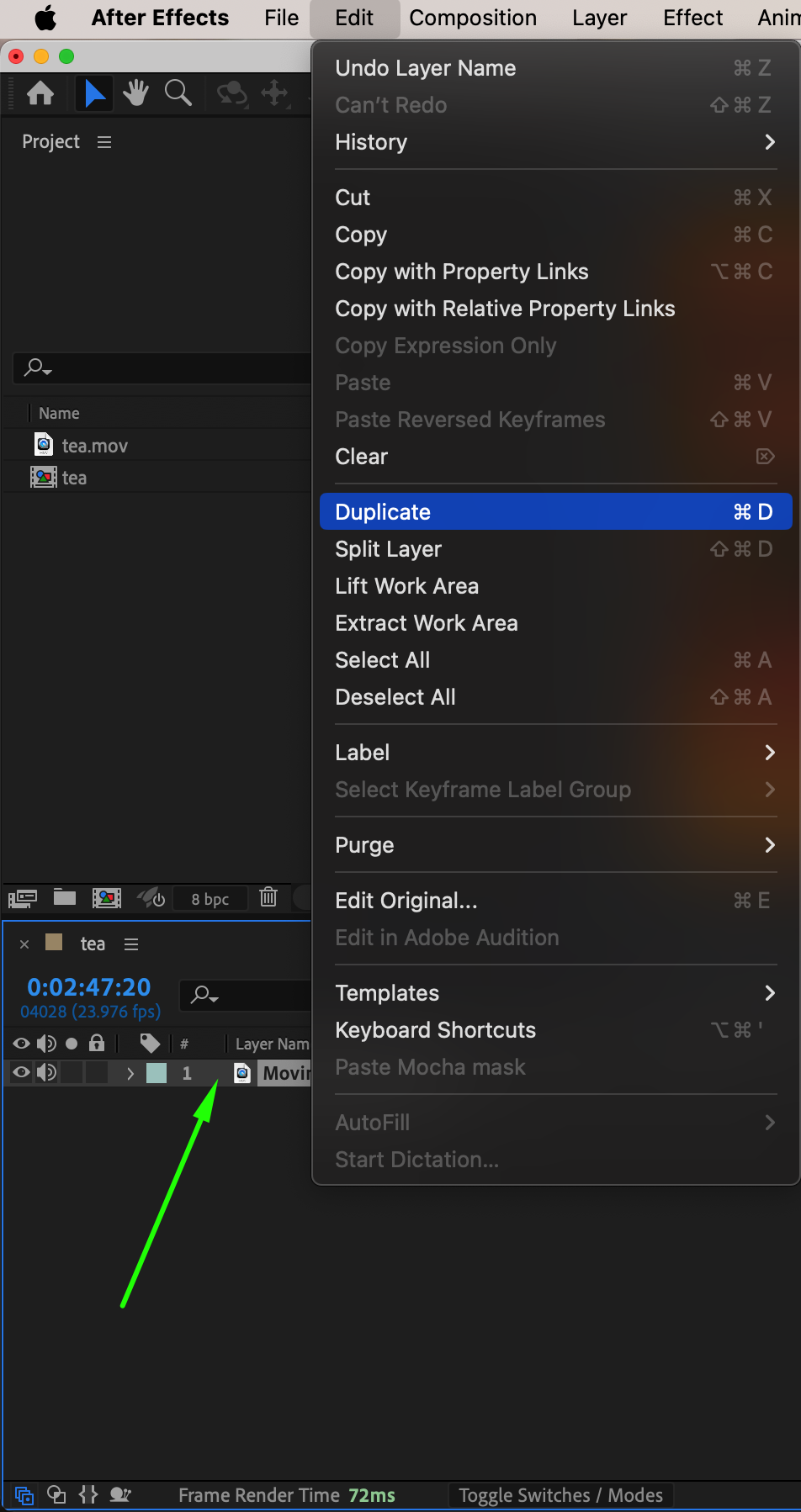
Task: Toggle the lock switch for layer 1
Action: 97,1072
